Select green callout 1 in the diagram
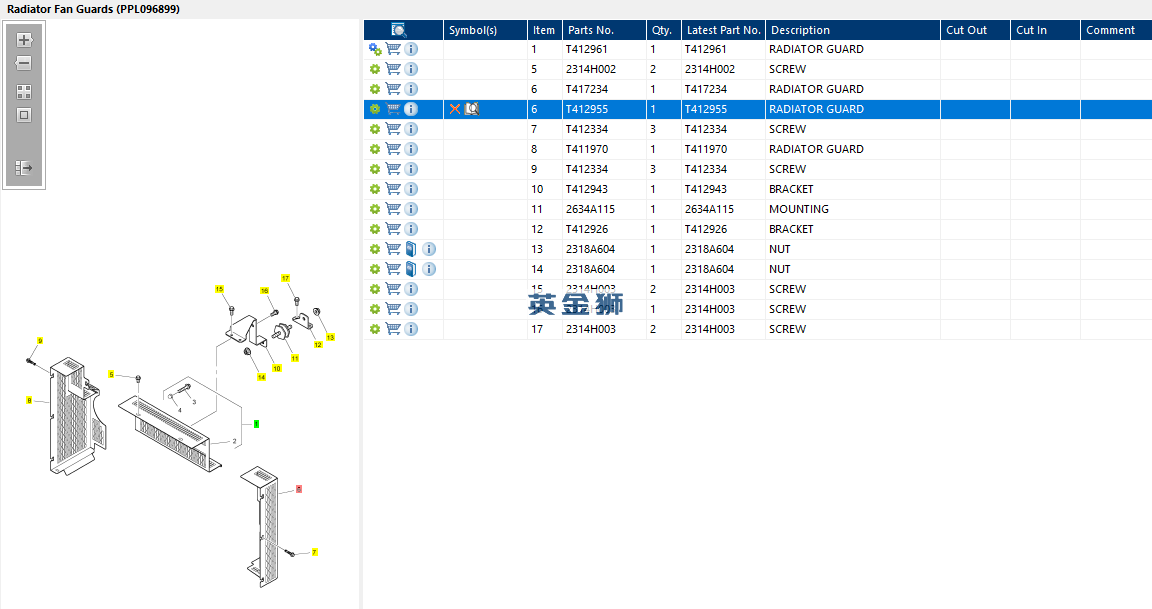 tap(256, 424)
